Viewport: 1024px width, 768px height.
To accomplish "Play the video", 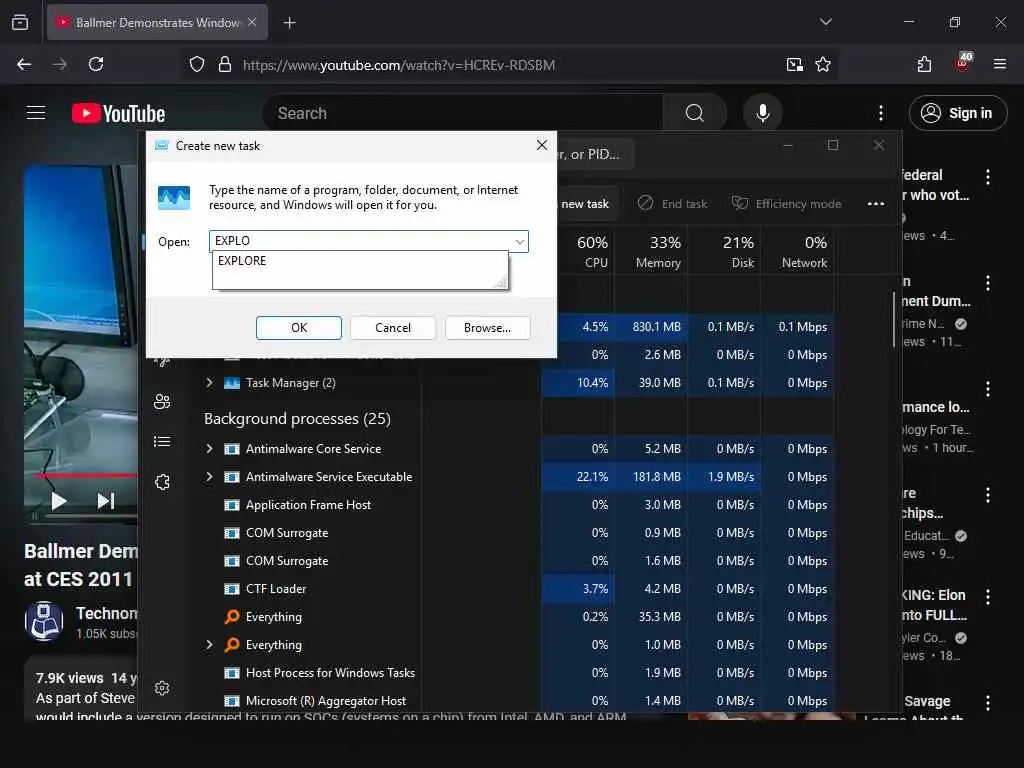I will pyautogui.click(x=59, y=501).
